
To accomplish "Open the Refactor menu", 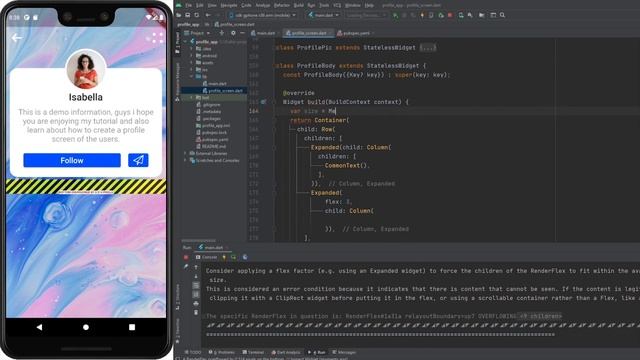I will [281, 5].
